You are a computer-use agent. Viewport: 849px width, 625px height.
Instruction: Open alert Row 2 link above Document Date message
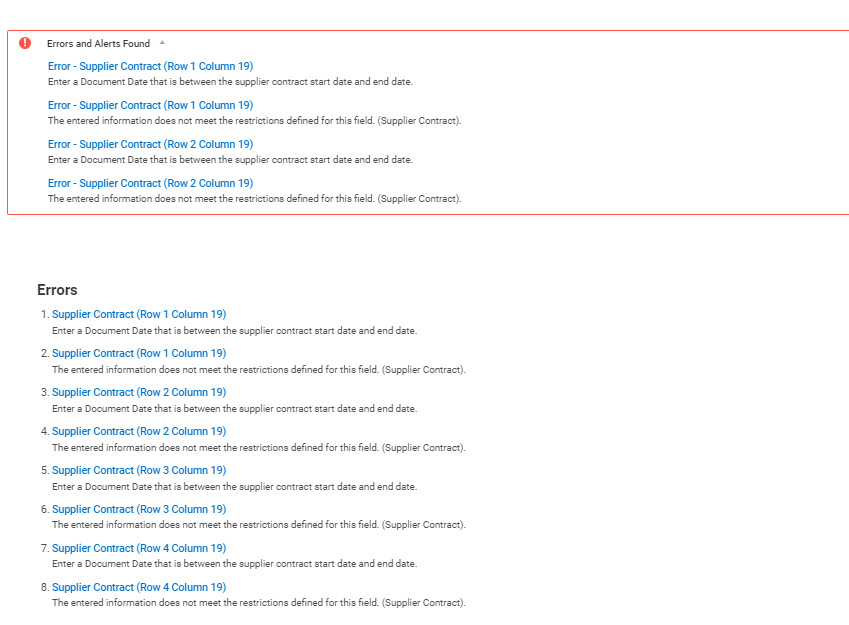point(151,144)
